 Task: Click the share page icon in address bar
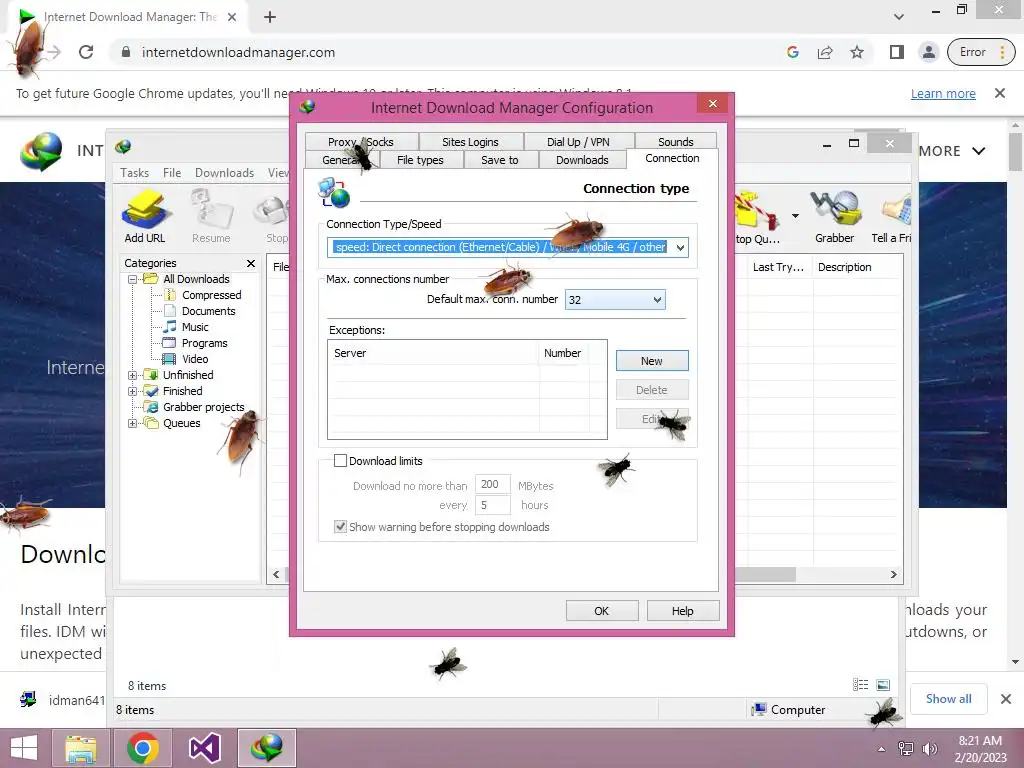pos(825,52)
